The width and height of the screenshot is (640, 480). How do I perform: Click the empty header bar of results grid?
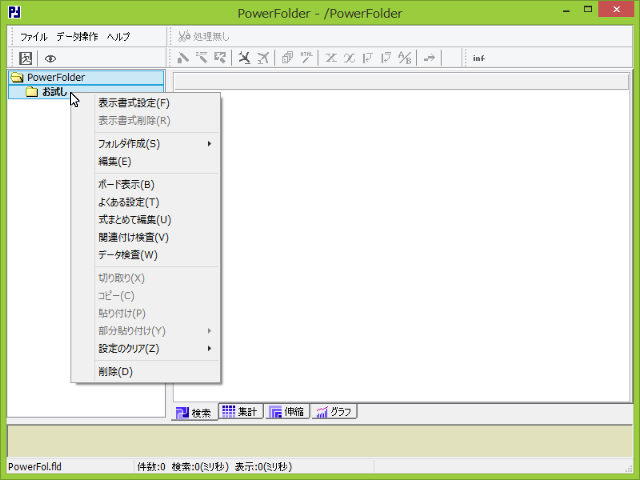pos(401,82)
